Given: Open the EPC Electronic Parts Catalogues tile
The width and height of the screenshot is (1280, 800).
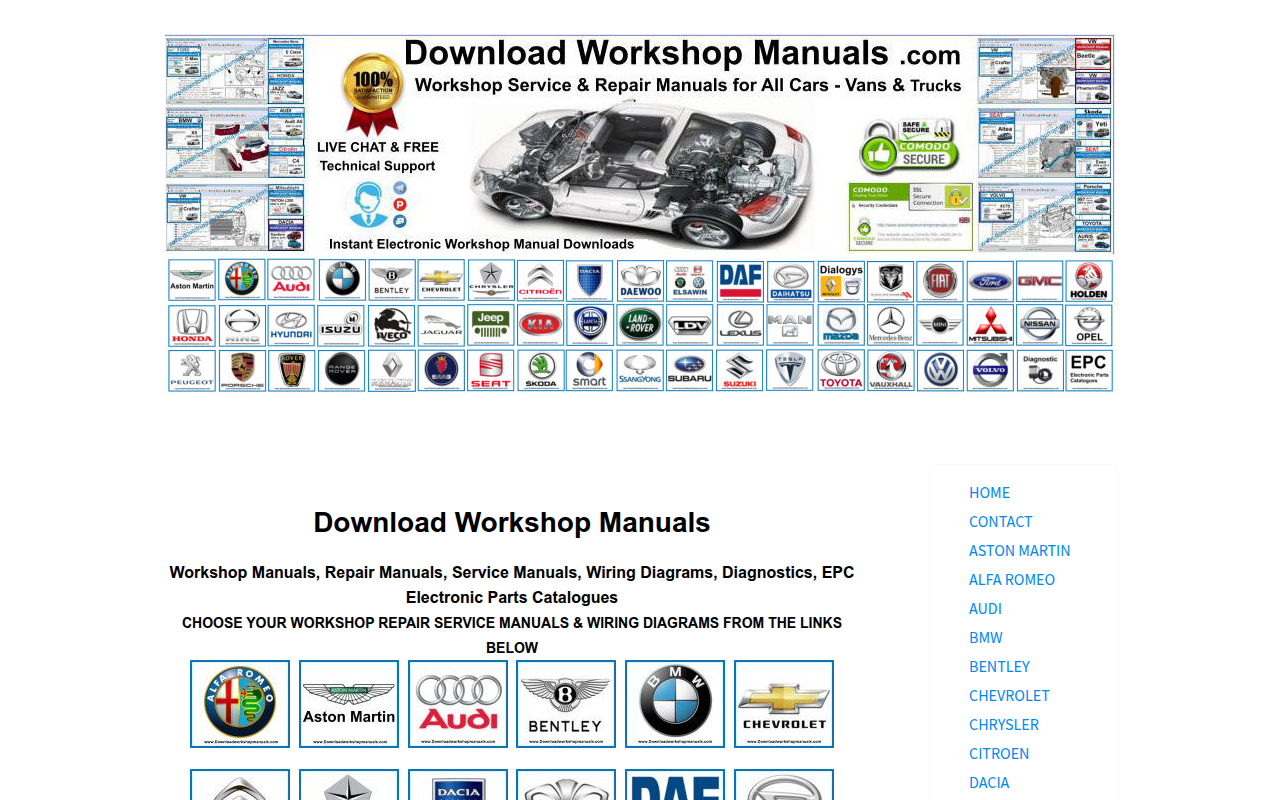Looking at the screenshot, I should [x=1089, y=370].
